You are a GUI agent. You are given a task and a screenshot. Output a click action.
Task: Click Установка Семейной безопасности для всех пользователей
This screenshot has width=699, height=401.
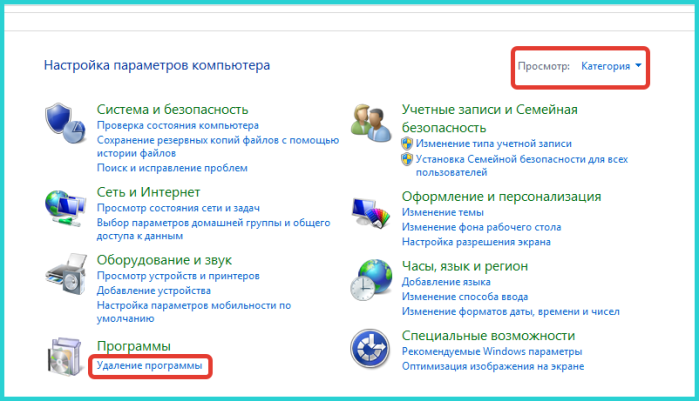click(522, 166)
